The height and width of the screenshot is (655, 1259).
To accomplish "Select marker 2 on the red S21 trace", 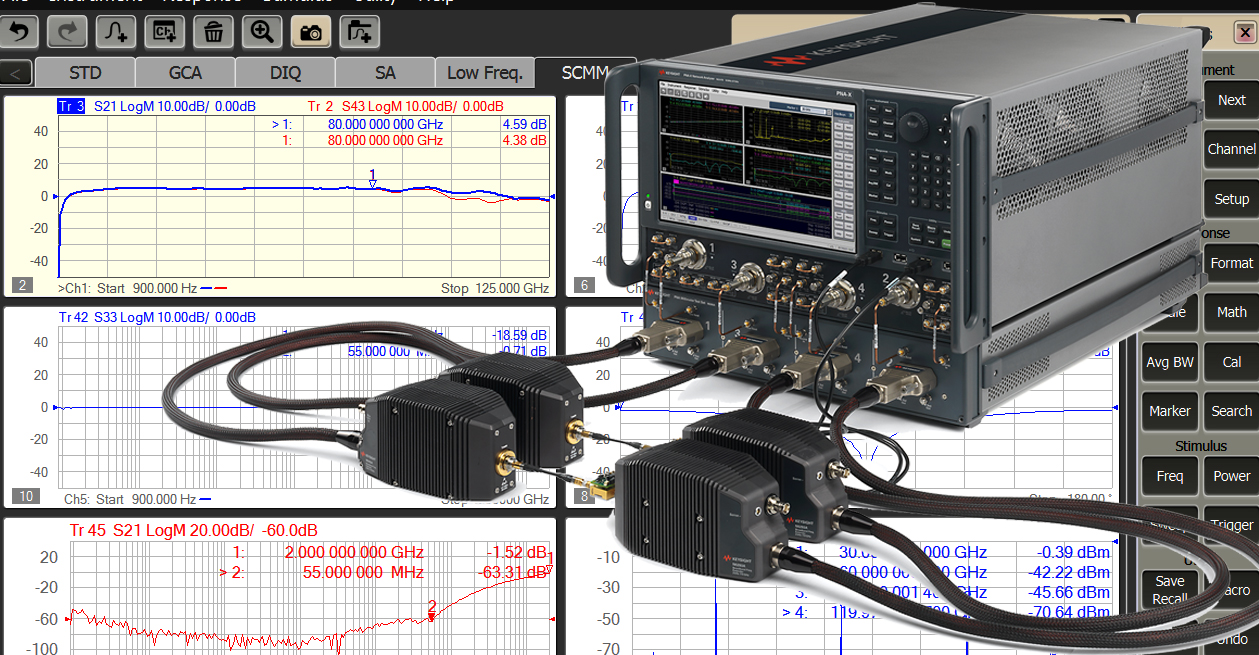I will coord(432,618).
